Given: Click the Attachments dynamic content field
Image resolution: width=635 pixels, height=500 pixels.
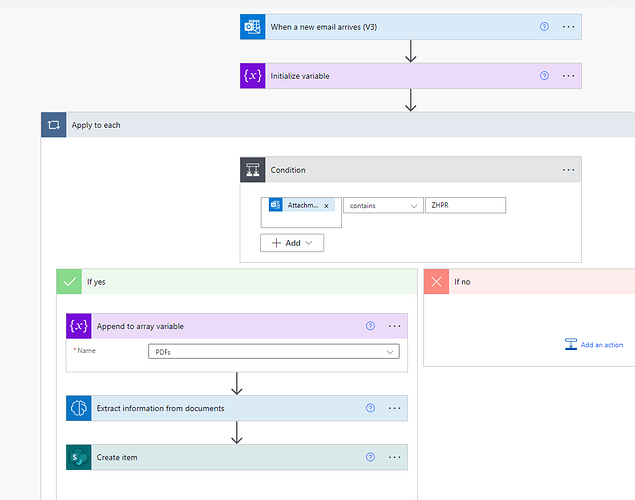Looking at the screenshot, I should (301, 213).
